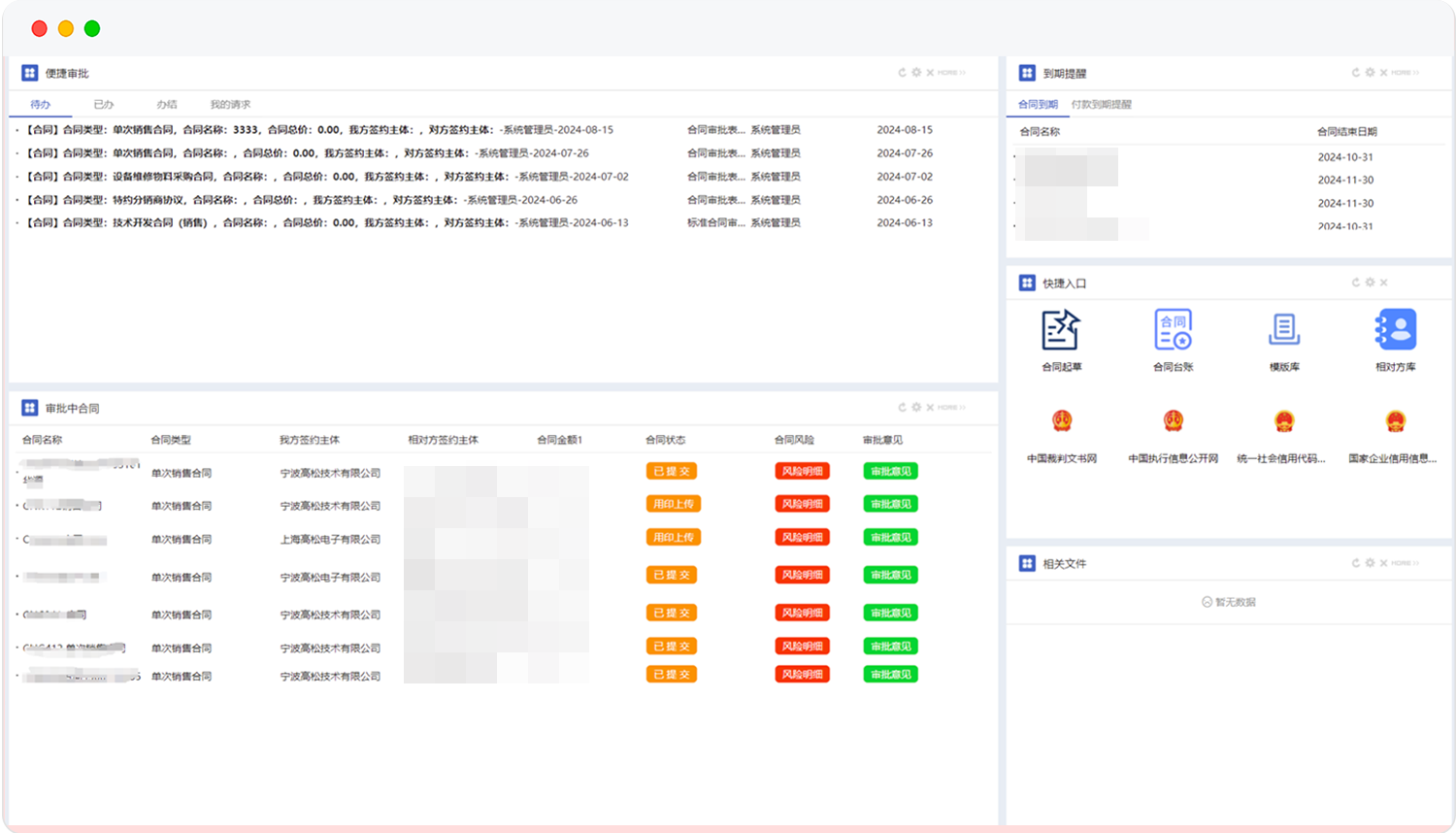1456x833 pixels.
Task: Click MORE link in 便捷审批 panel
Action: (x=951, y=73)
